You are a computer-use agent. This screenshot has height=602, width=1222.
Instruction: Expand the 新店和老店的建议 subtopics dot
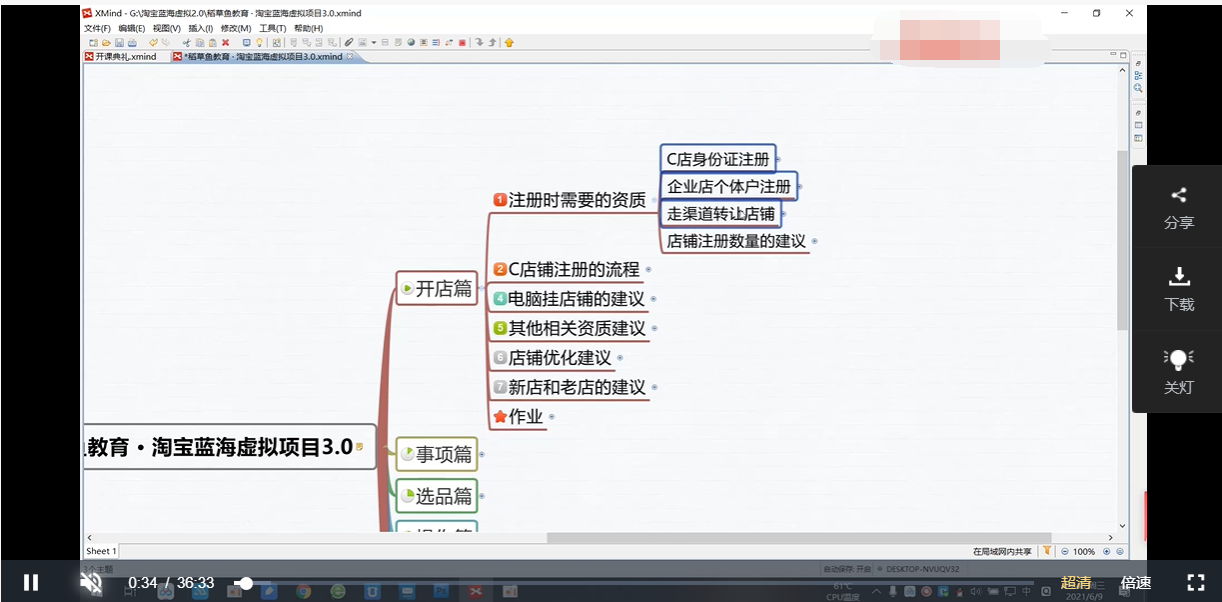click(655, 387)
